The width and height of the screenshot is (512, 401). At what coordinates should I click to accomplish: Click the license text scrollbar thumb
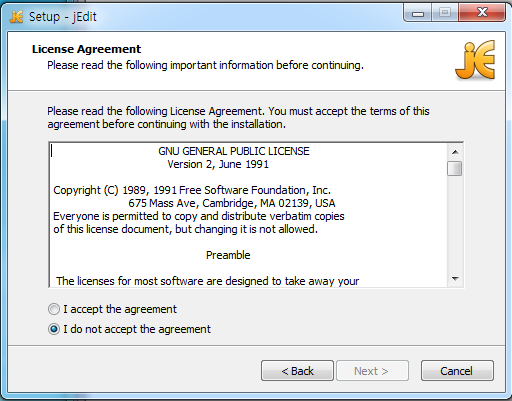(x=455, y=168)
